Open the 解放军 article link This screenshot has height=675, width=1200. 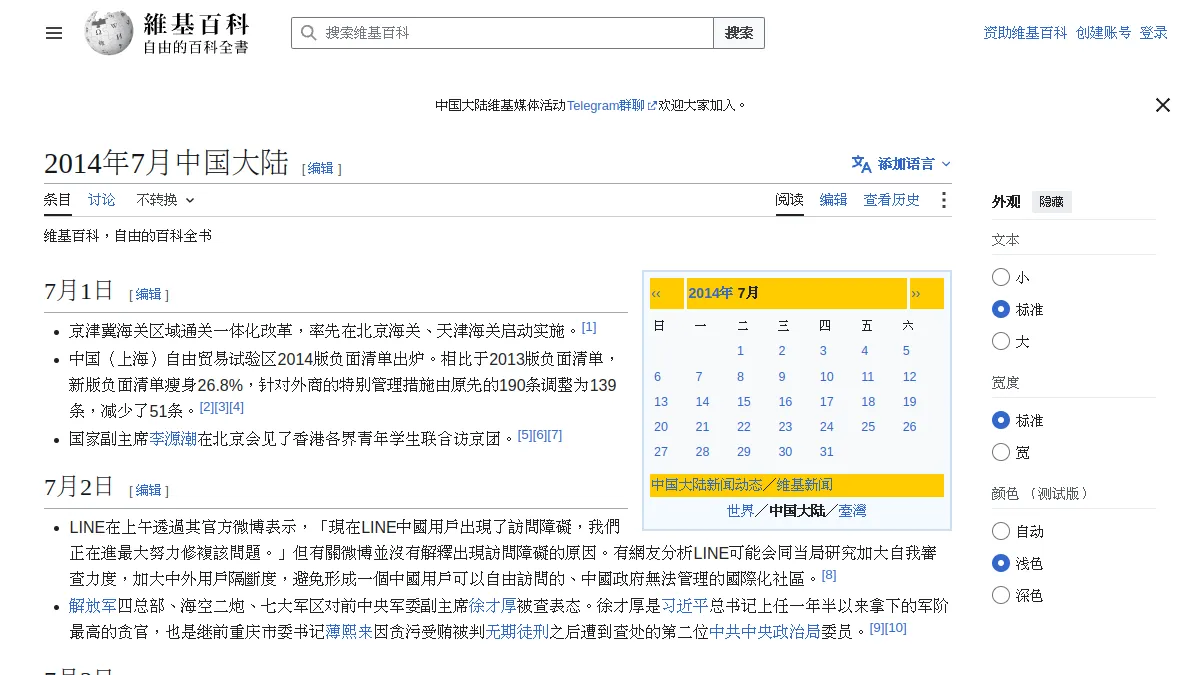93,606
